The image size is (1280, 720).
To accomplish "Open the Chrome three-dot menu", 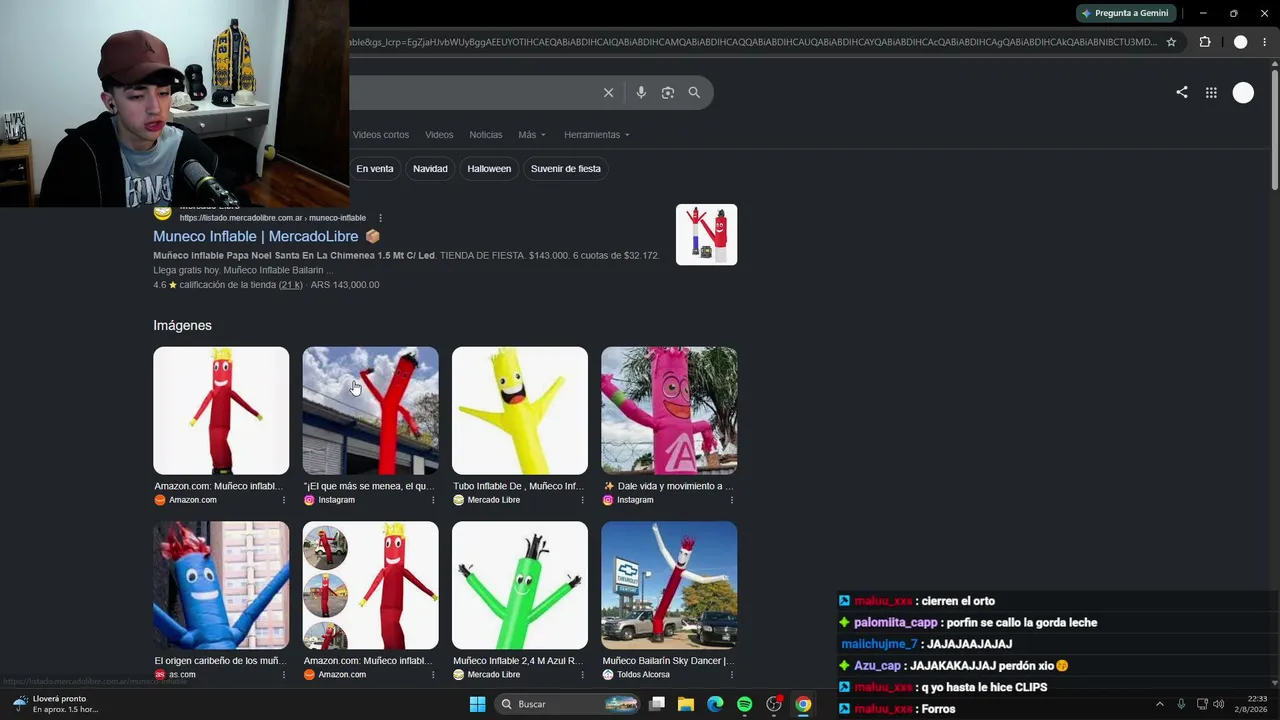I will [1265, 42].
